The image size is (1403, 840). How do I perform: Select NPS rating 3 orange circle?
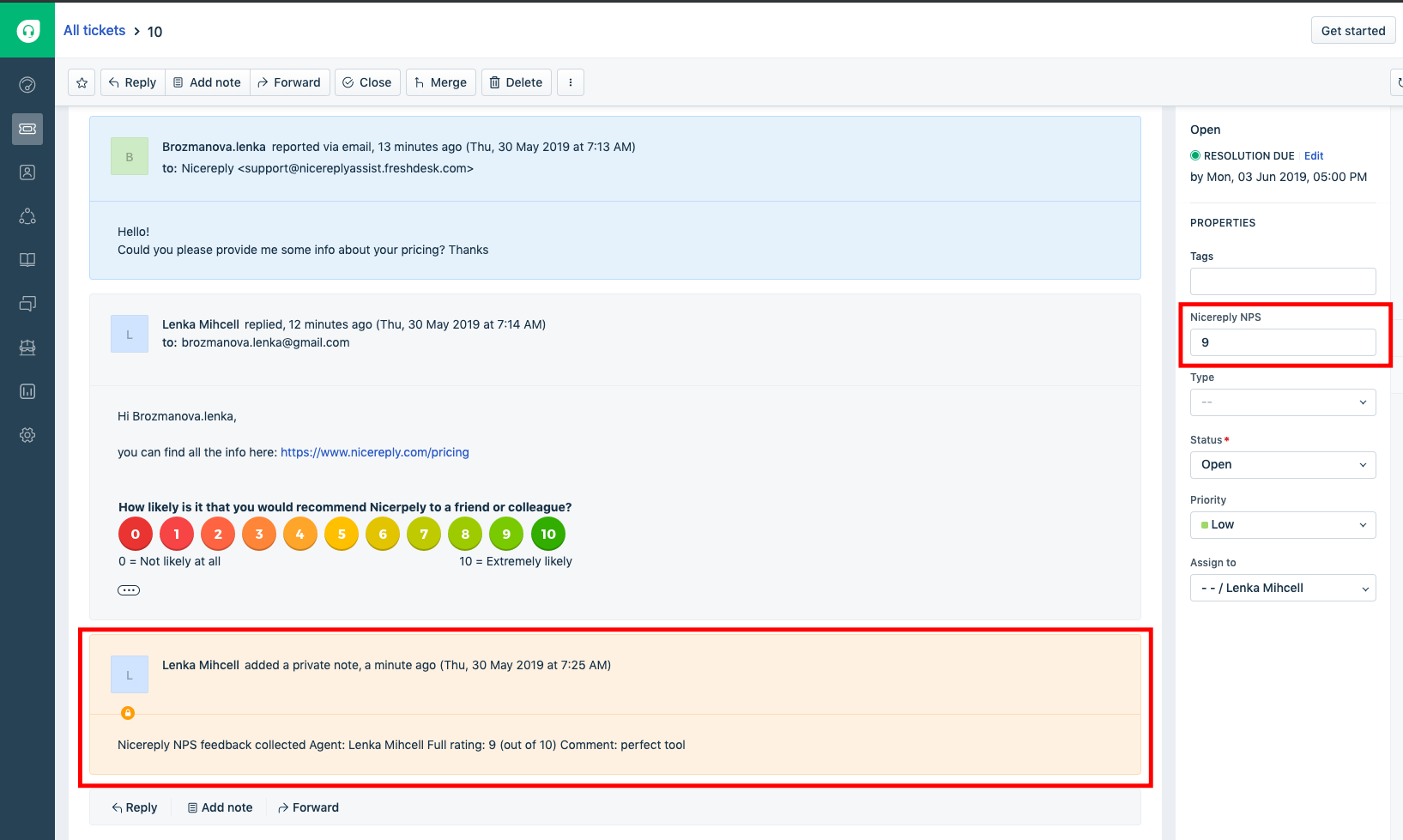pos(259,534)
